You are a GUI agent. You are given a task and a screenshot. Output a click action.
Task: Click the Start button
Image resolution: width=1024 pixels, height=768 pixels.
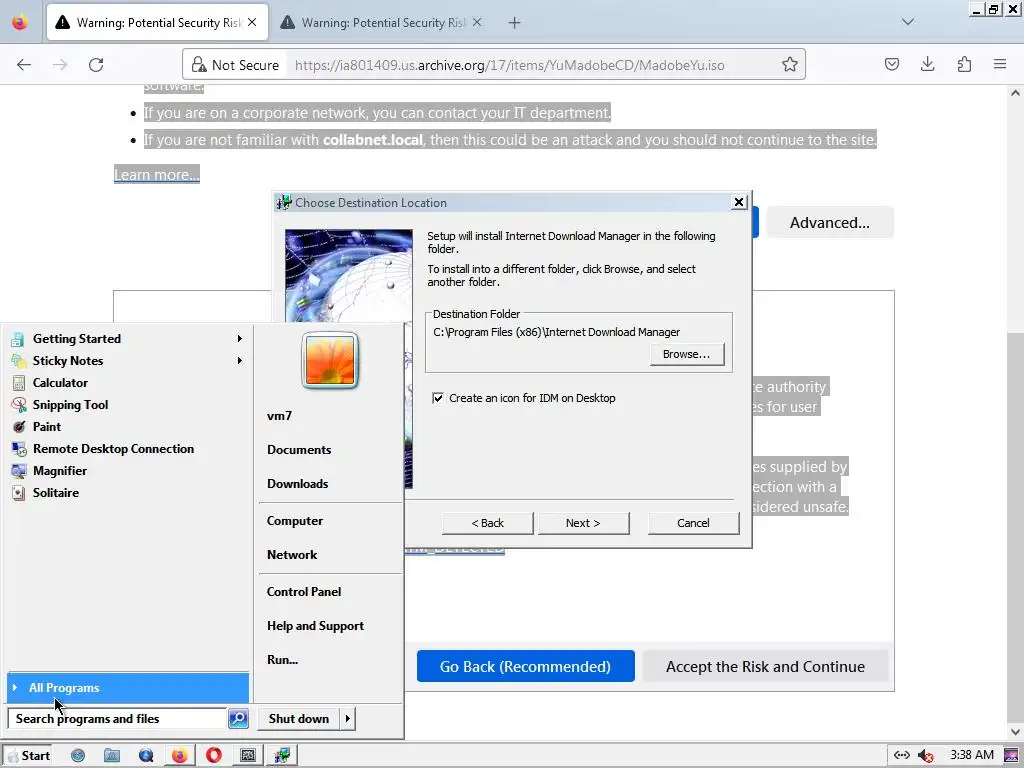(x=28, y=756)
